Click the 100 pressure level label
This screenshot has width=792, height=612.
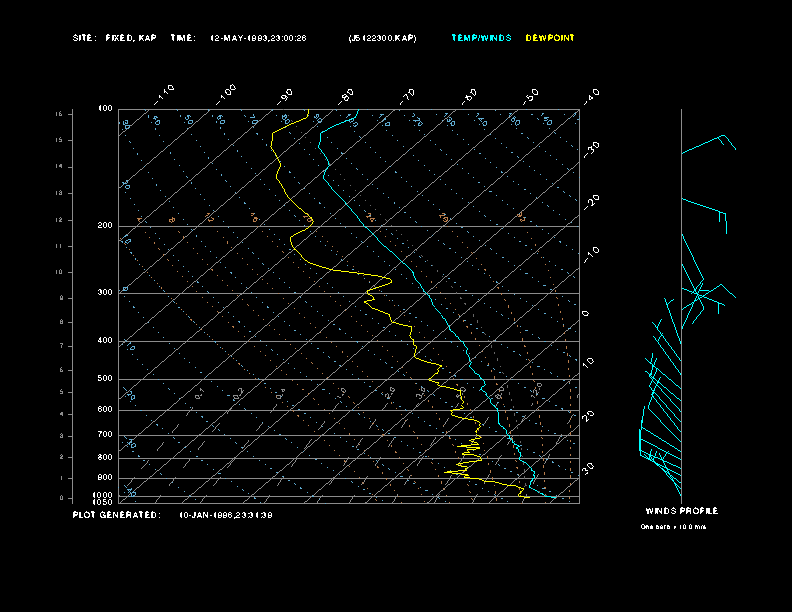point(105,109)
